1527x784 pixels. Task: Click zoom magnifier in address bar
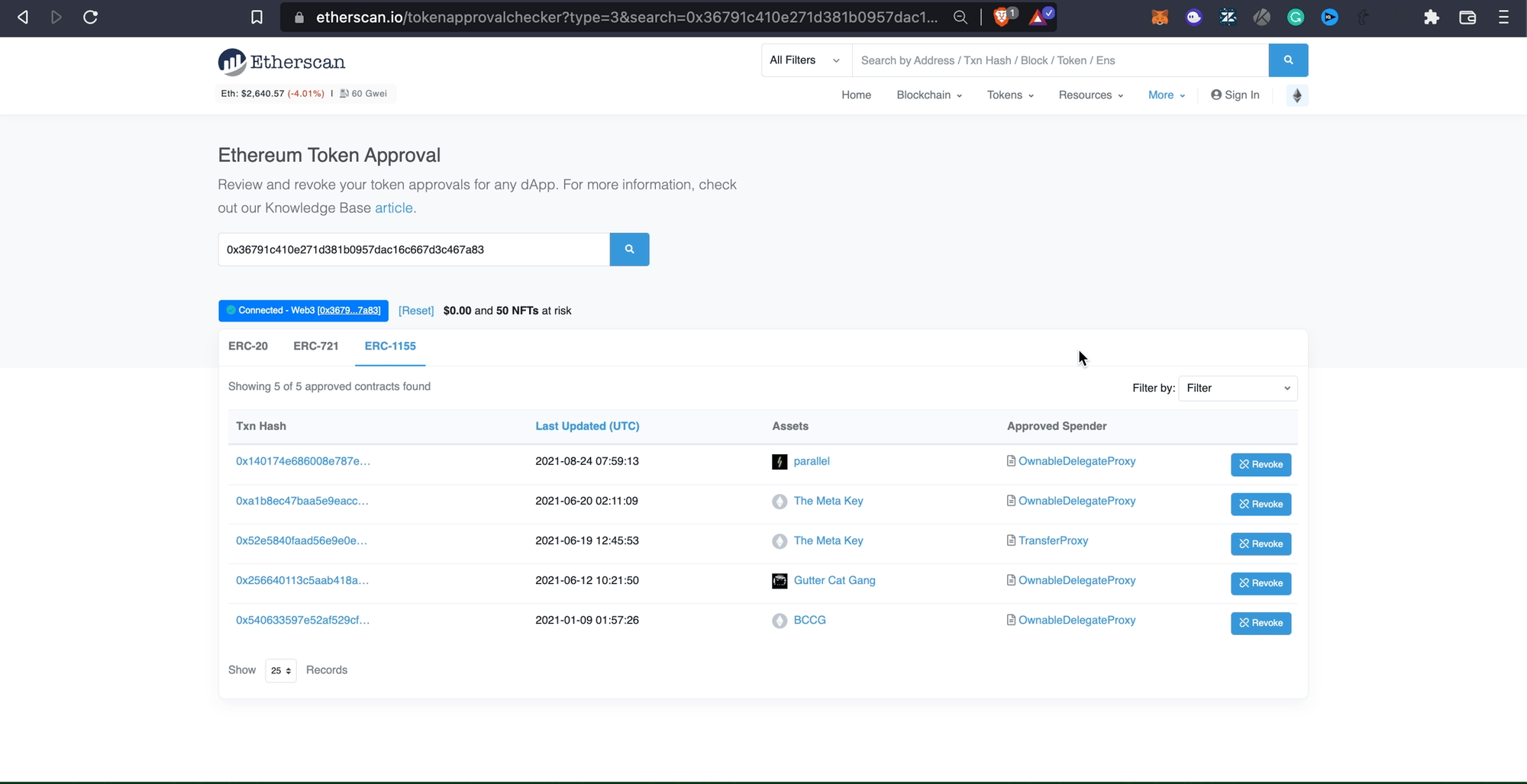(x=960, y=17)
